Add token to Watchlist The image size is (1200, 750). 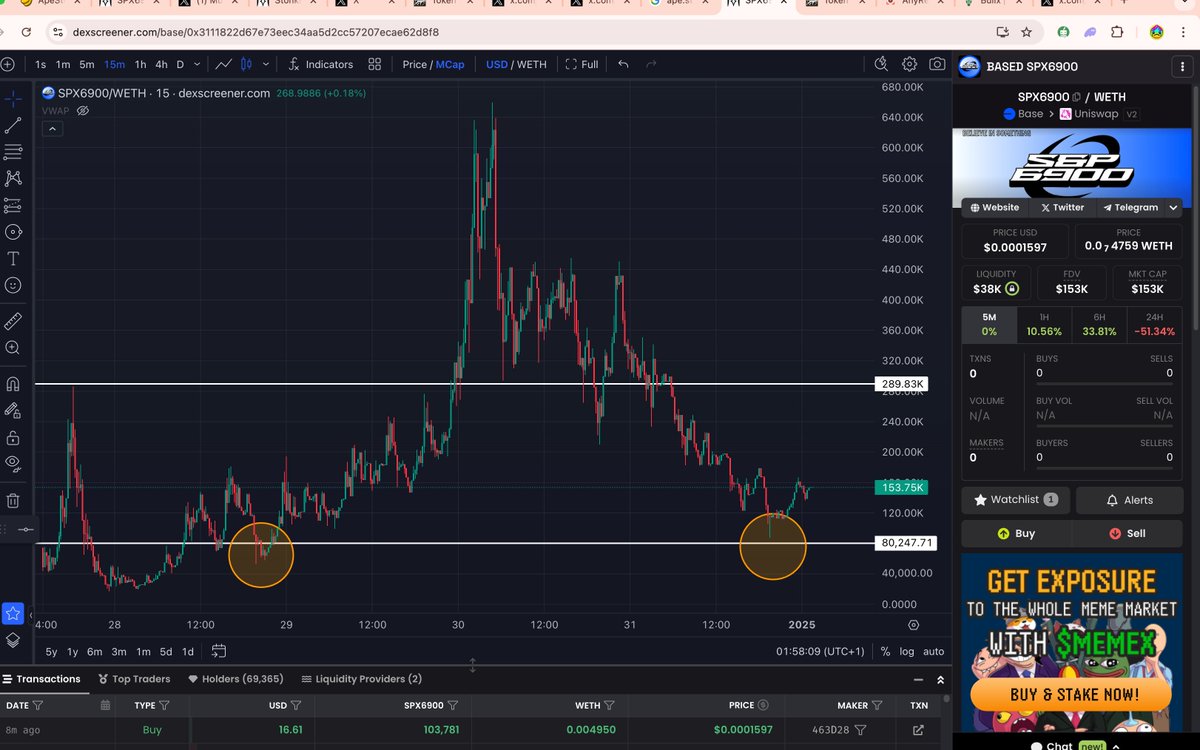1016,500
